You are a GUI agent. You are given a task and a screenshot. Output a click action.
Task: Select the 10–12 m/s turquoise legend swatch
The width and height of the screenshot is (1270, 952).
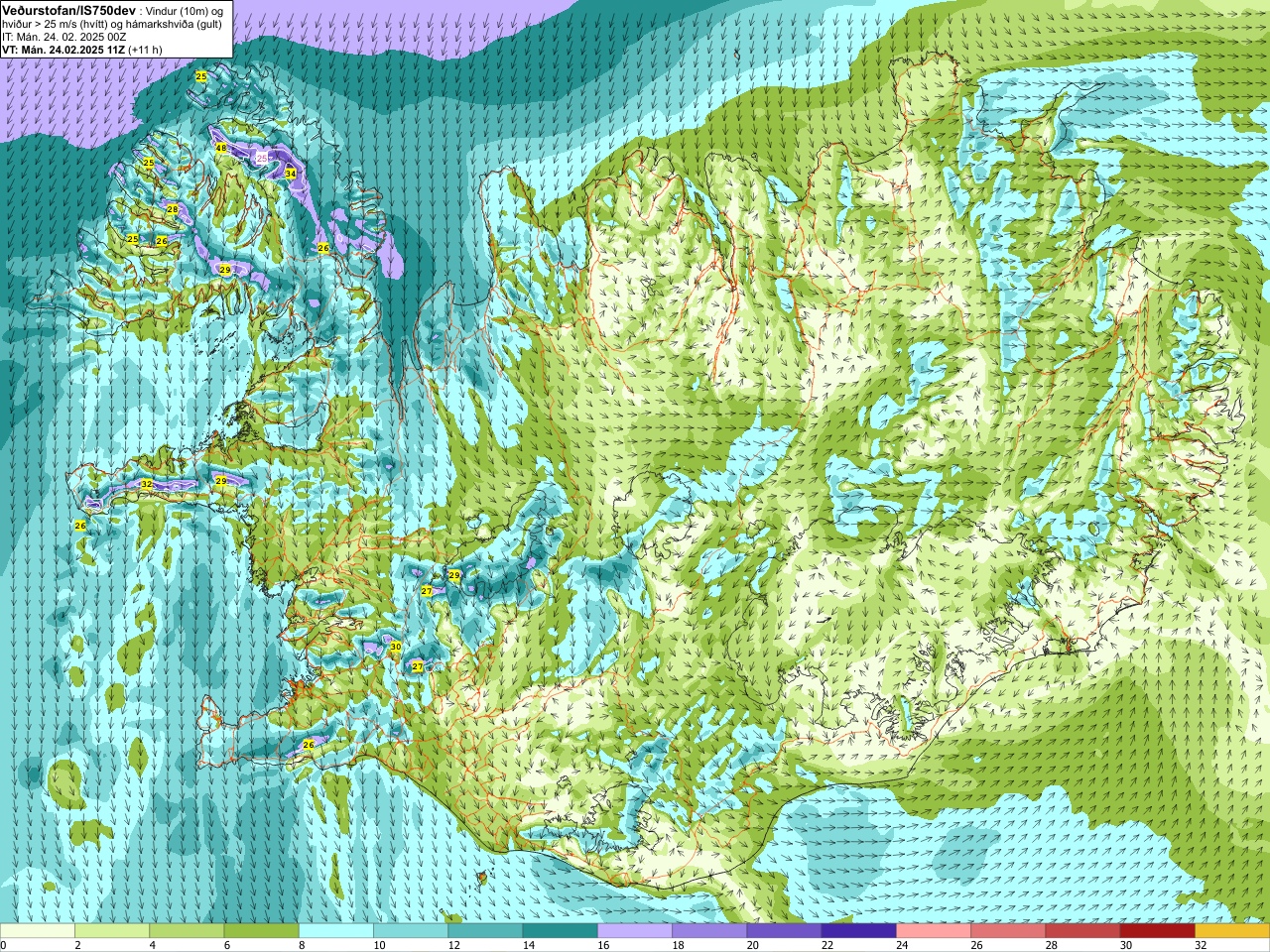pyautogui.click(x=411, y=931)
